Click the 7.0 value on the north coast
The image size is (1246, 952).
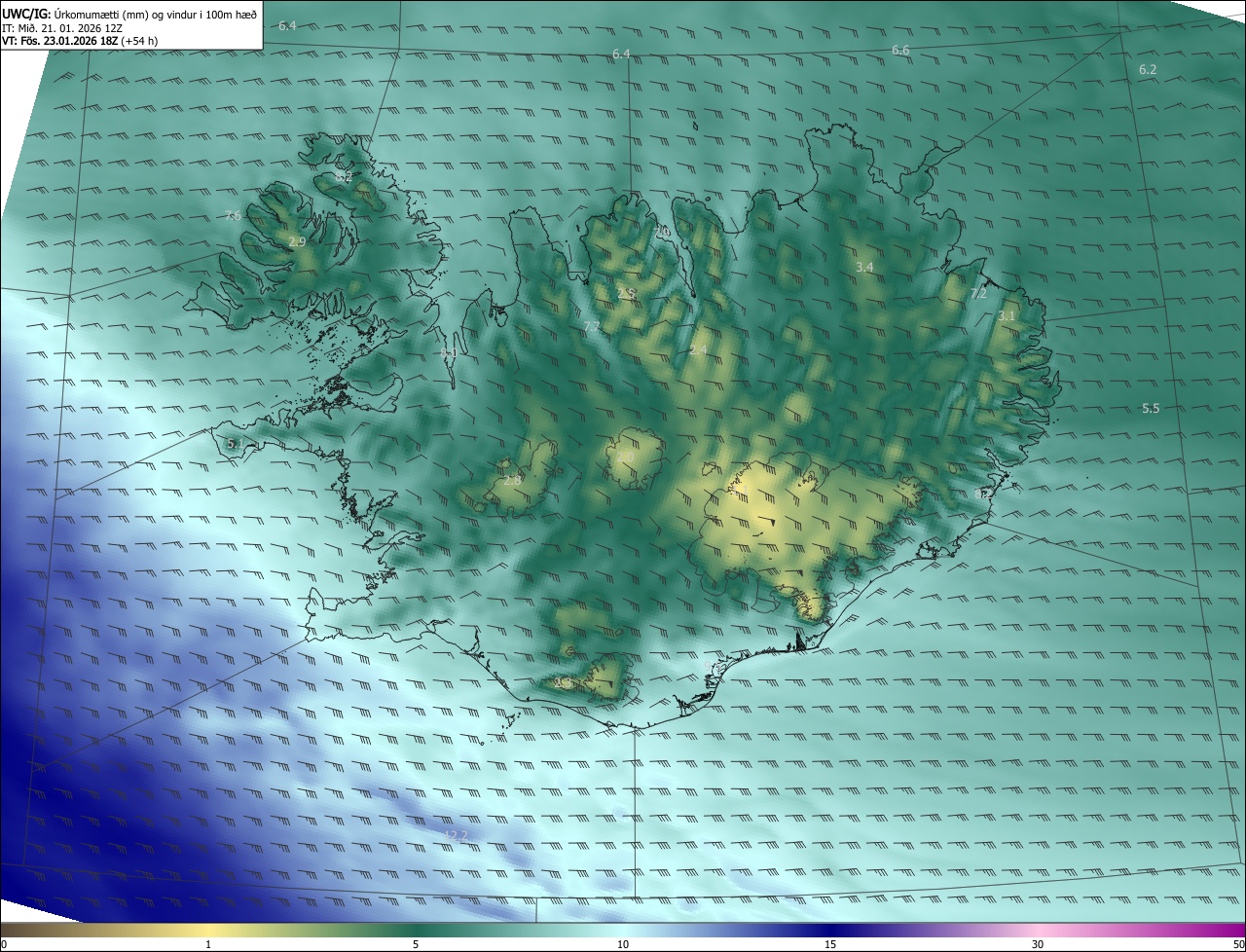click(662, 232)
